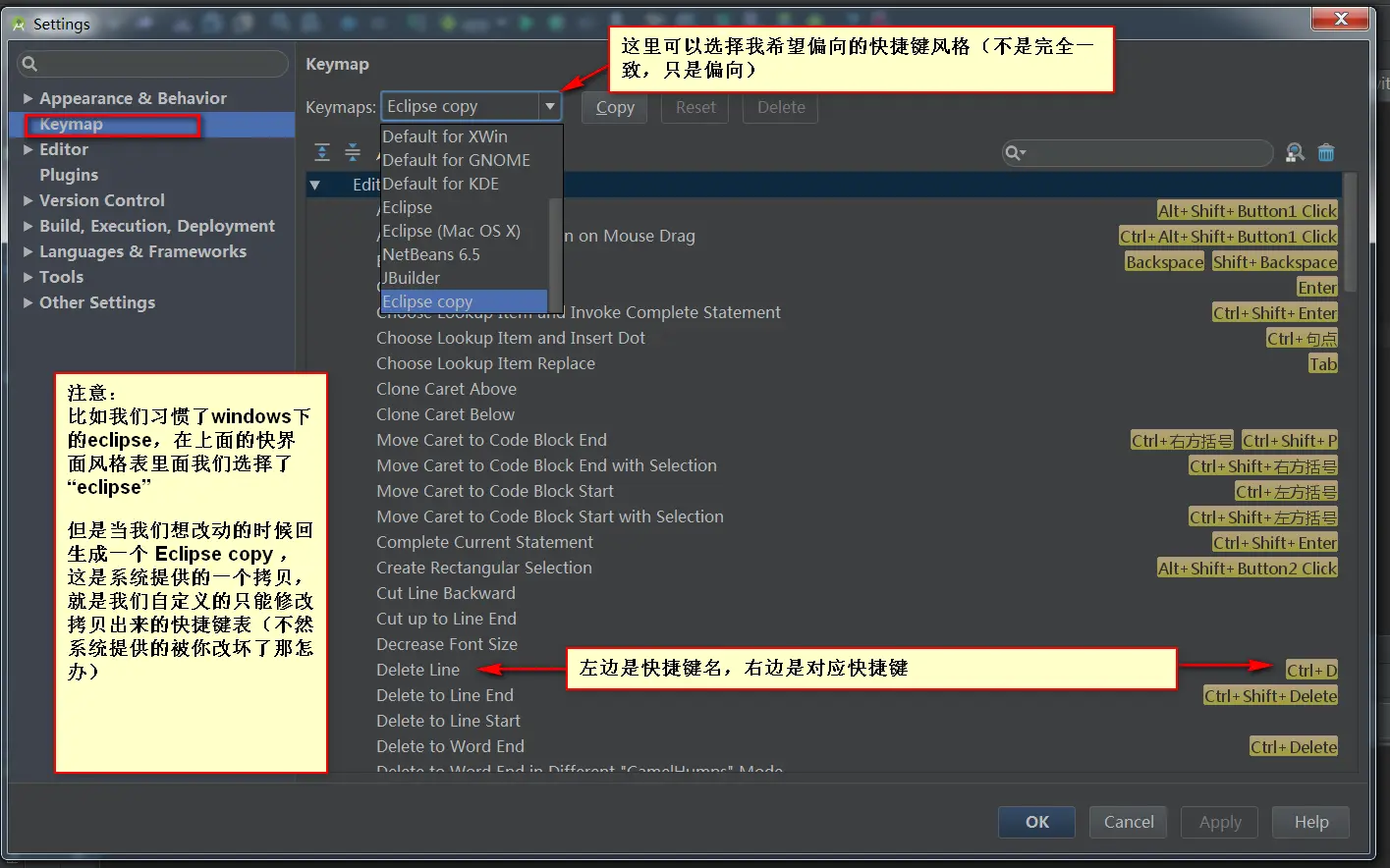1390x868 pixels.
Task: Click the magnifier icon in keymap search box
Action: (1015, 153)
